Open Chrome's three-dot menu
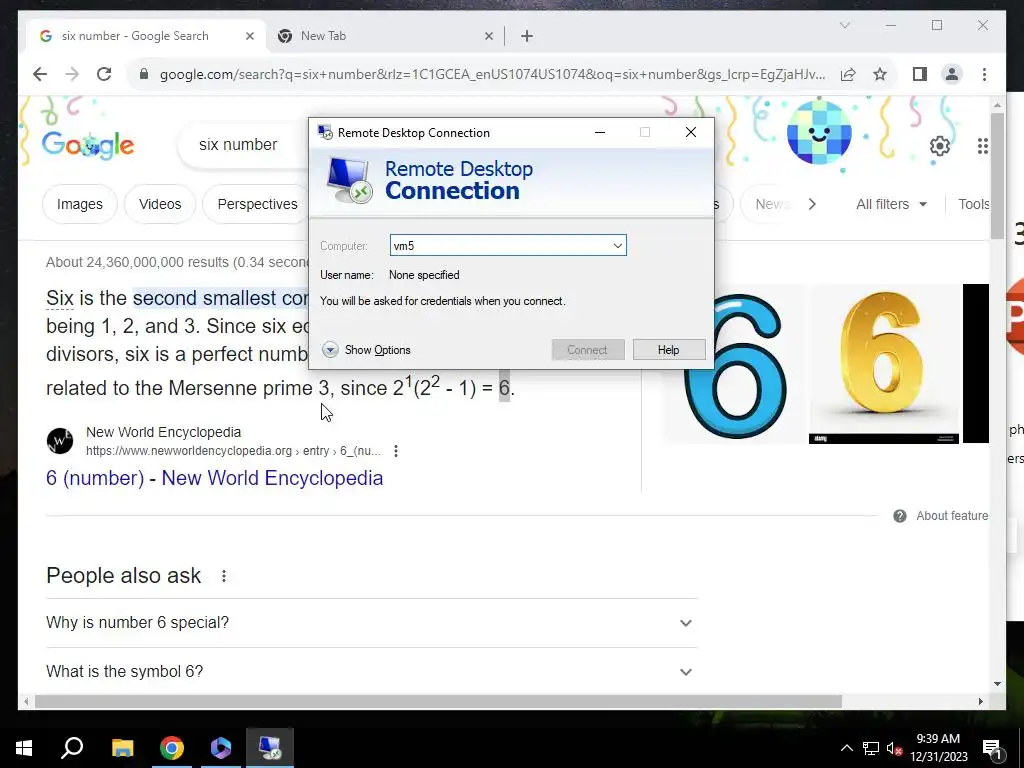Screen dimensions: 1024x768 point(984,74)
